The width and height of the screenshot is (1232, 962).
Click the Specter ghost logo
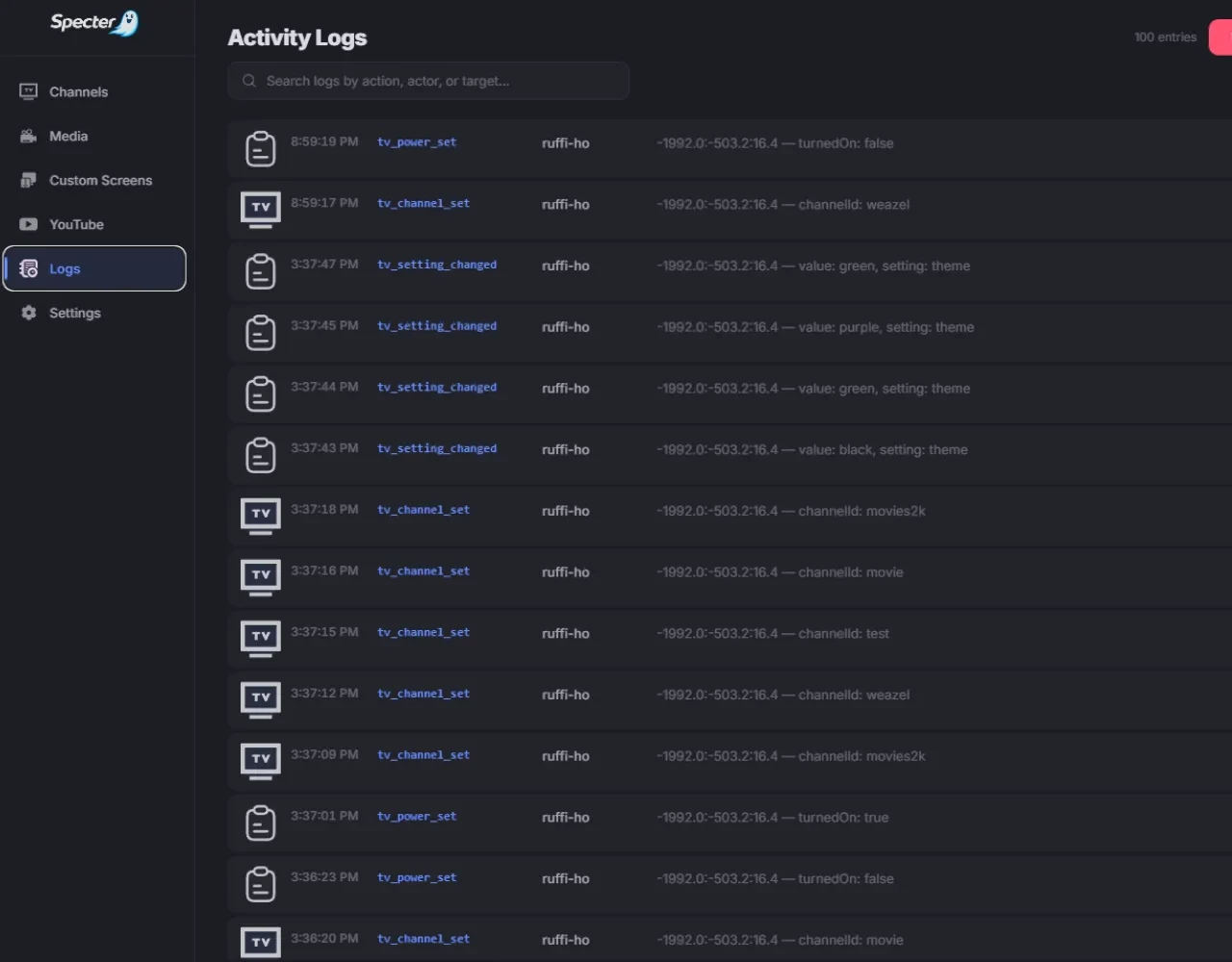[125, 23]
